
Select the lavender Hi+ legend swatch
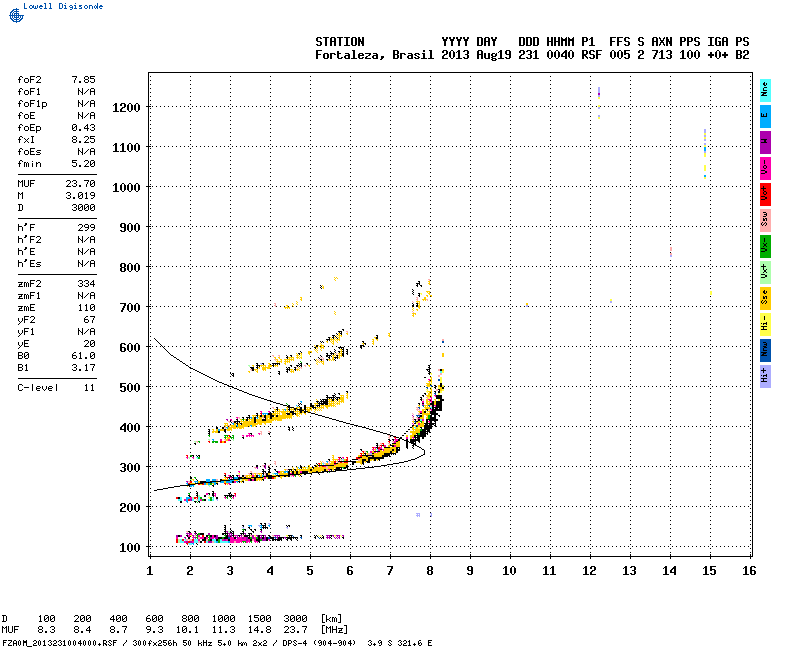pyautogui.click(x=765, y=377)
